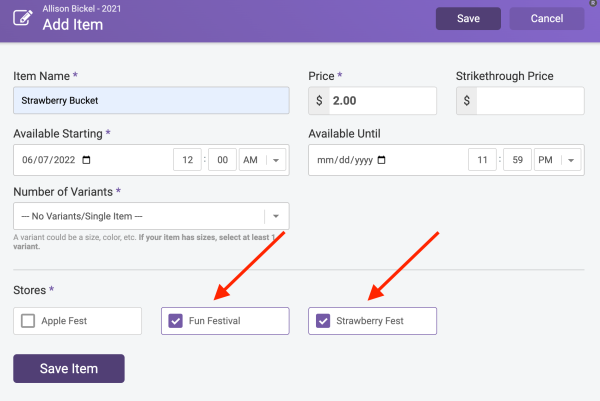600x401 pixels.
Task: Click the edit pencil icon in header
Action: 23,18
